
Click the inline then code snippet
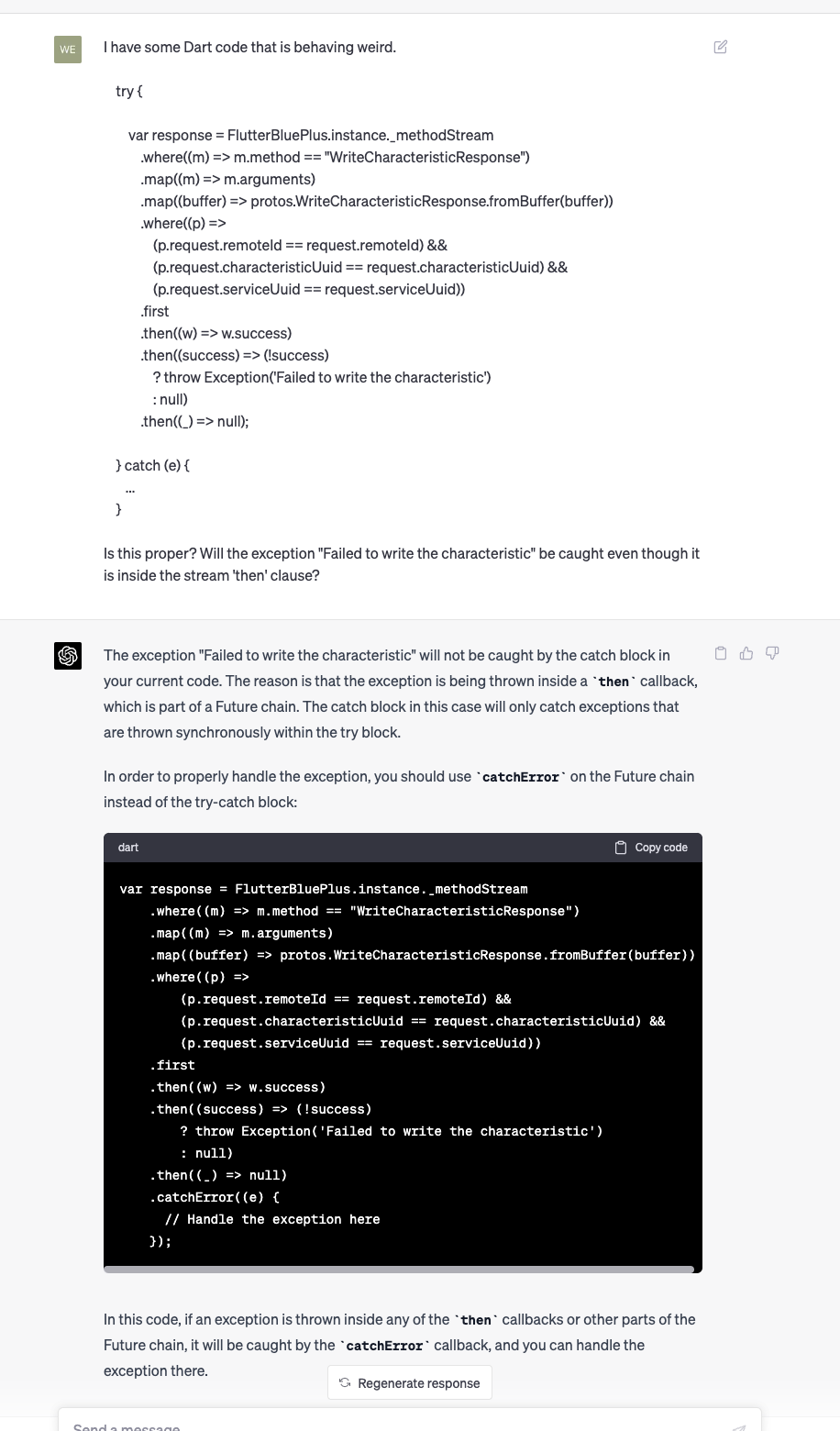(x=613, y=681)
